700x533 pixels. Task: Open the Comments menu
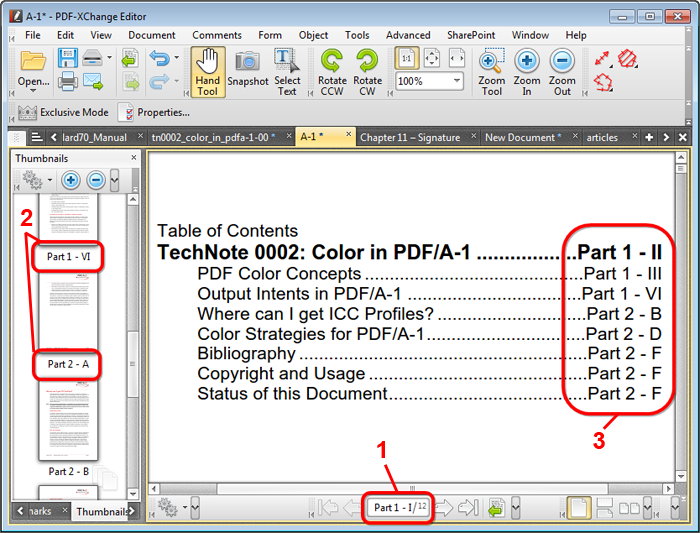point(216,35)
